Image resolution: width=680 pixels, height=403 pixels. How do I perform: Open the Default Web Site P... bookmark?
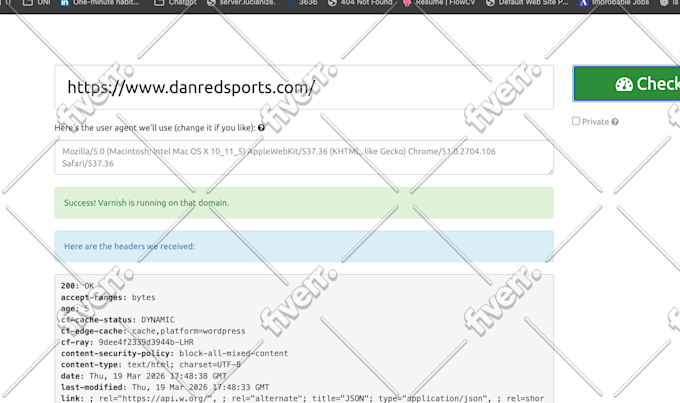click(527, 3)
